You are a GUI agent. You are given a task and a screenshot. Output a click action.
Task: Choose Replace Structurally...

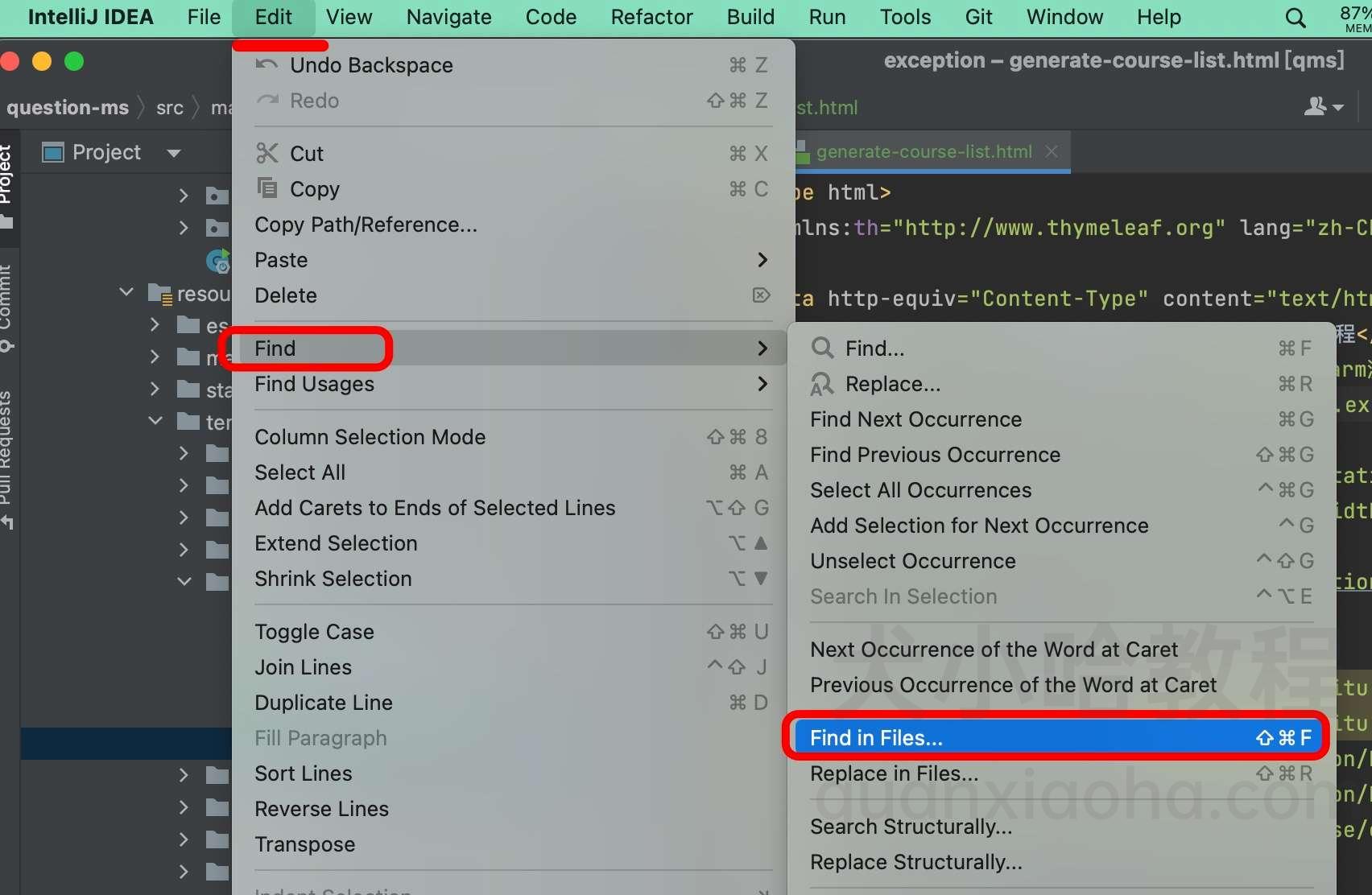(1061, 862)
